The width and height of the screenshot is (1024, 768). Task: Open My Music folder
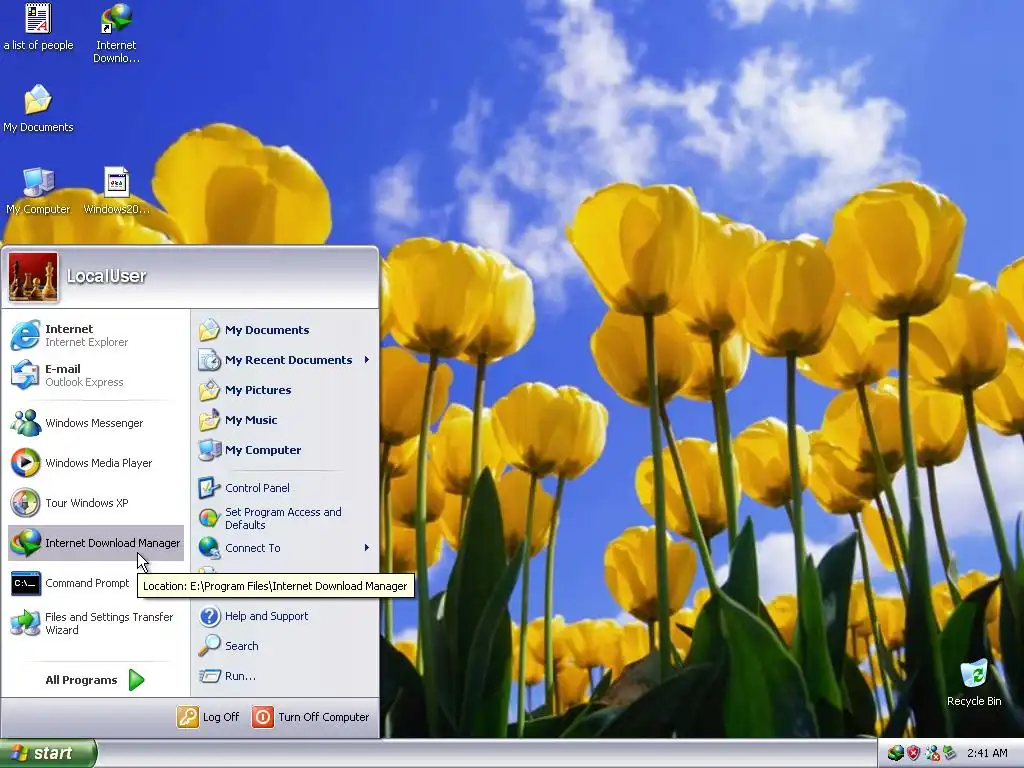click(285, 420)
